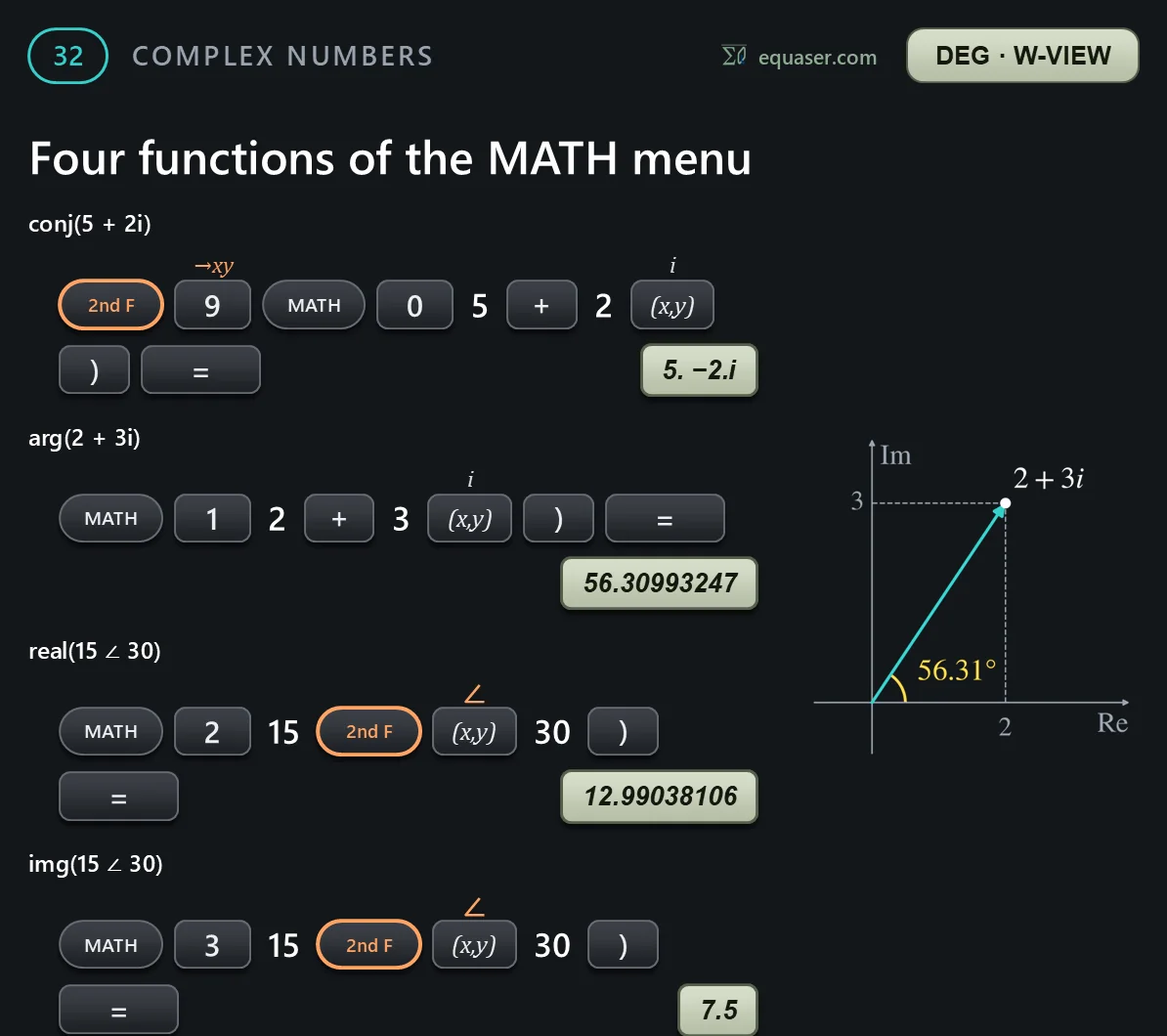Tap the 2nd F key in real sequence
The width and height of the screenshot is (1167, 1036).
(x=369, y=732)
